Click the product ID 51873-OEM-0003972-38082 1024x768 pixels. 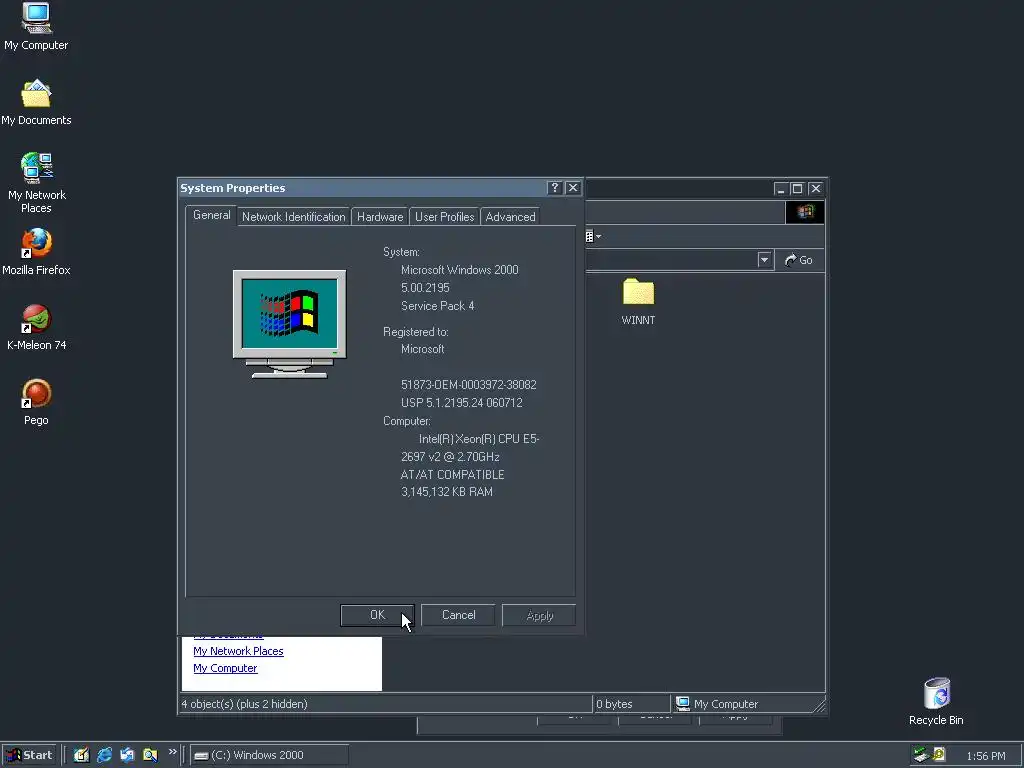click(x=469, y=385)
